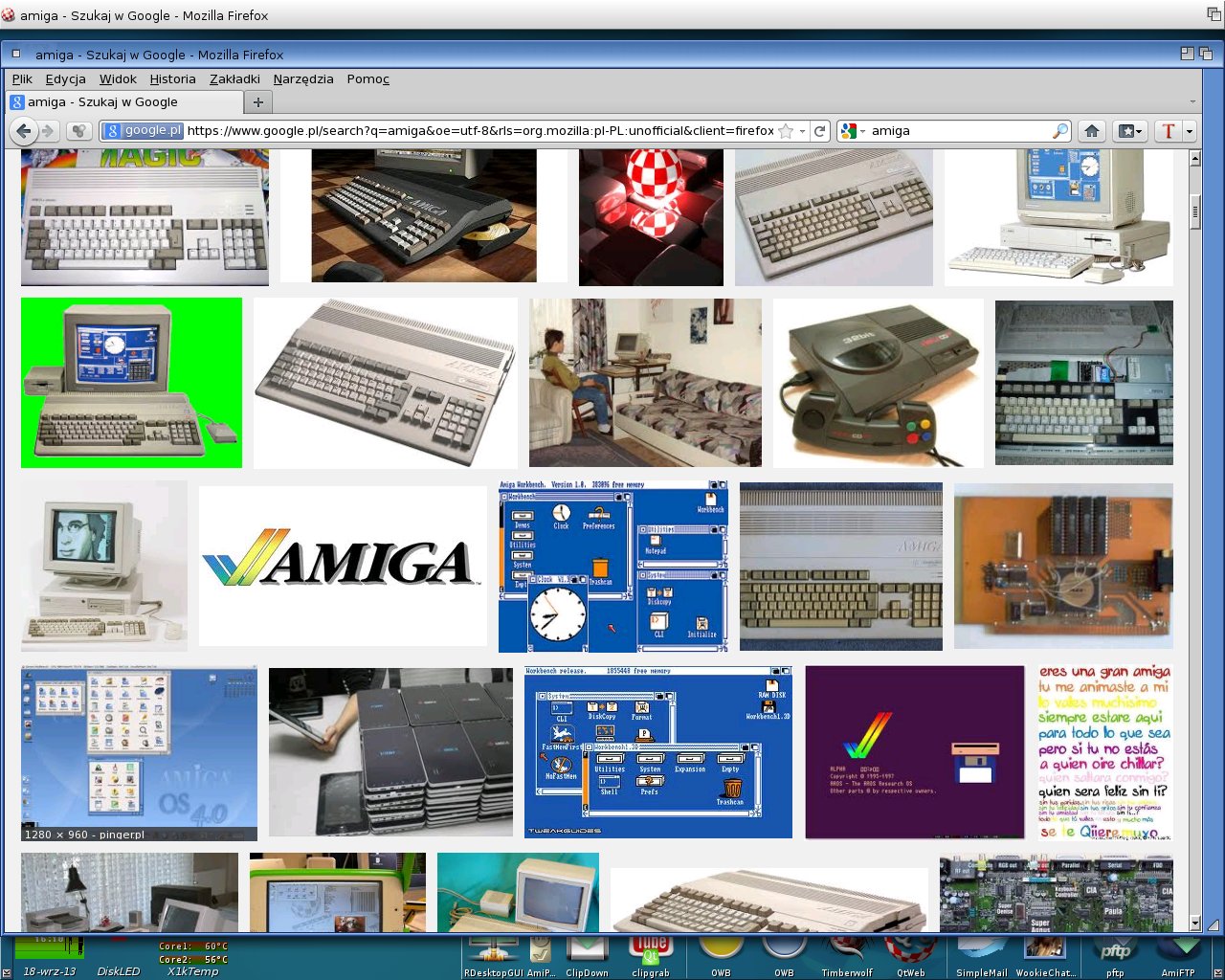Go back using the back arrow button
This screenshot has width=1225, height=980.
click(x=24, y=131)
